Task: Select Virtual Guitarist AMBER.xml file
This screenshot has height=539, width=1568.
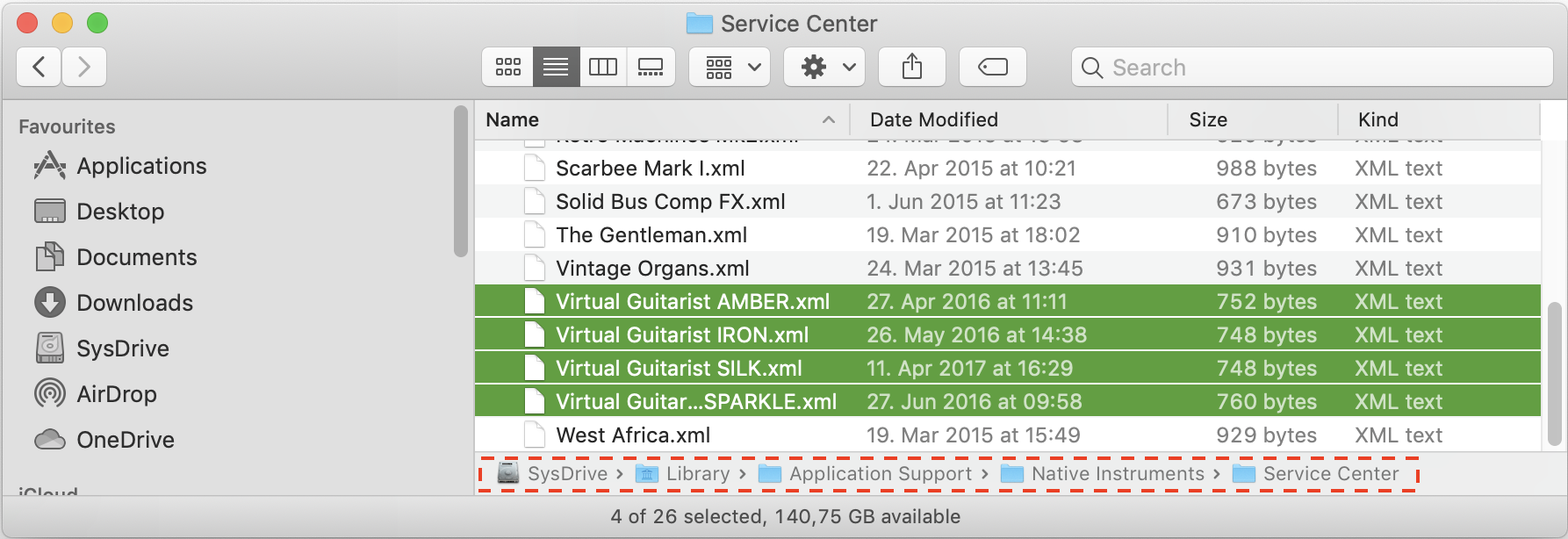Action: (x=1007, y=302)
